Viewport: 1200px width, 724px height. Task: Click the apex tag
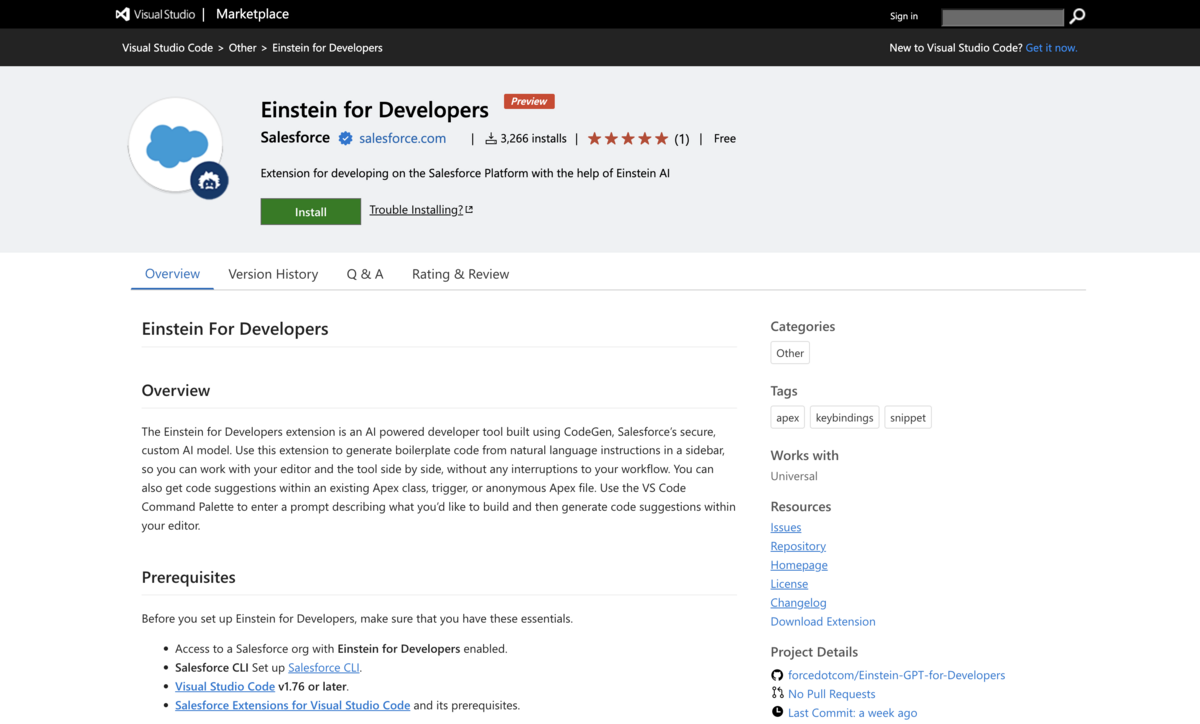787,417
